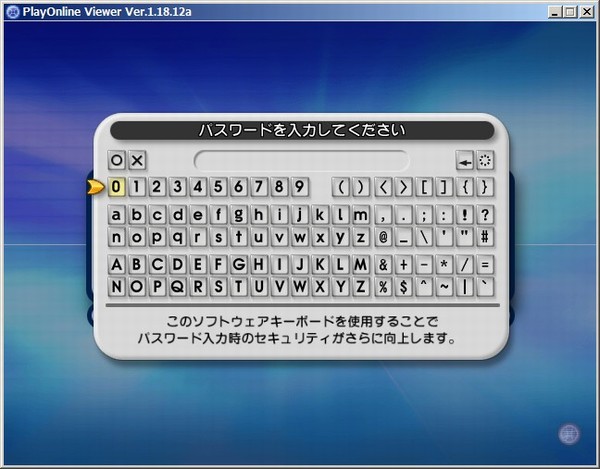Tap the lowercase a key
The width and height of the screenshot is (600, 469).
(x=116, y=215)
